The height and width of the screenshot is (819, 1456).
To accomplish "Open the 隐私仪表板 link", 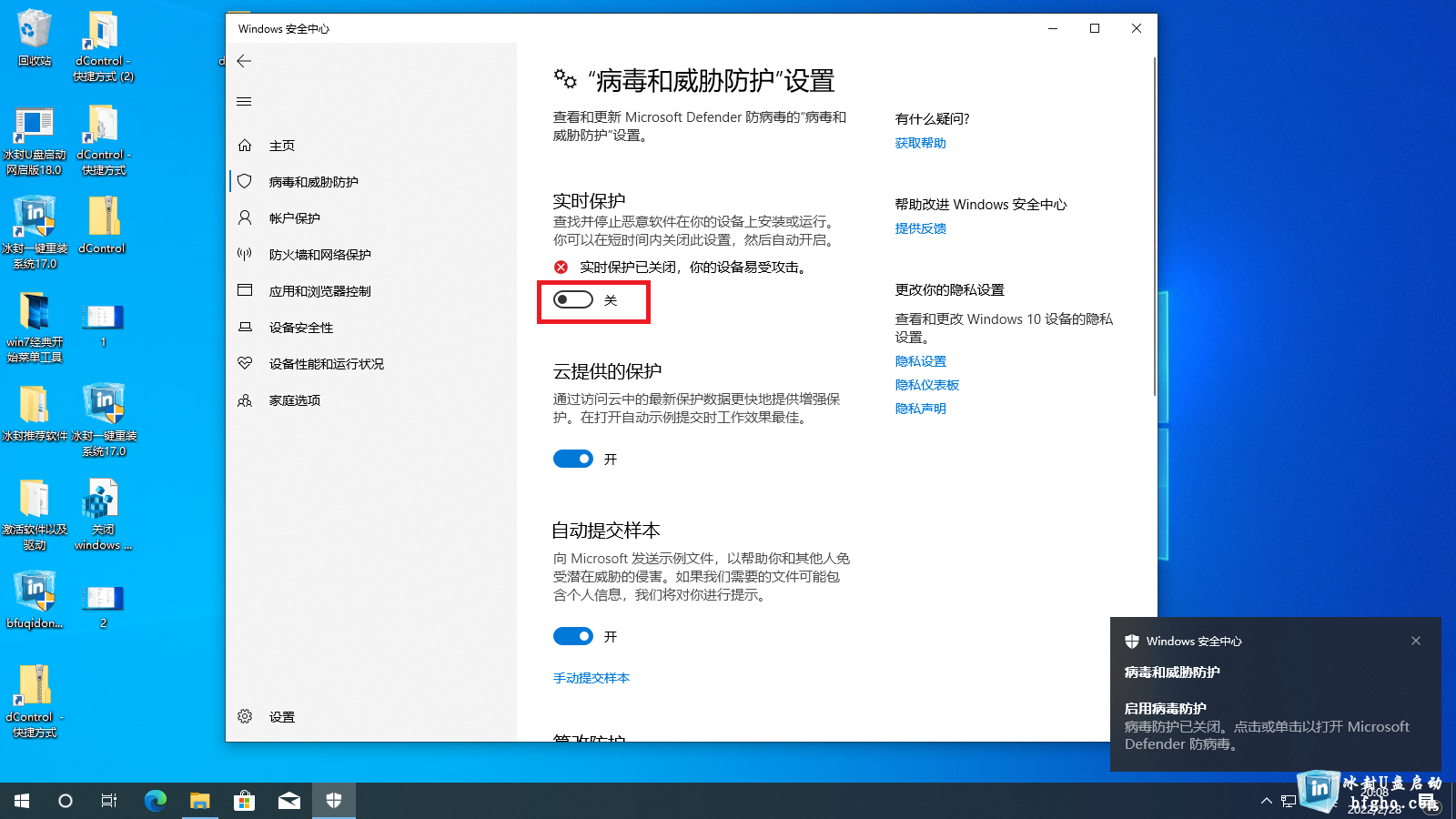I will click(x=926, y=385).
